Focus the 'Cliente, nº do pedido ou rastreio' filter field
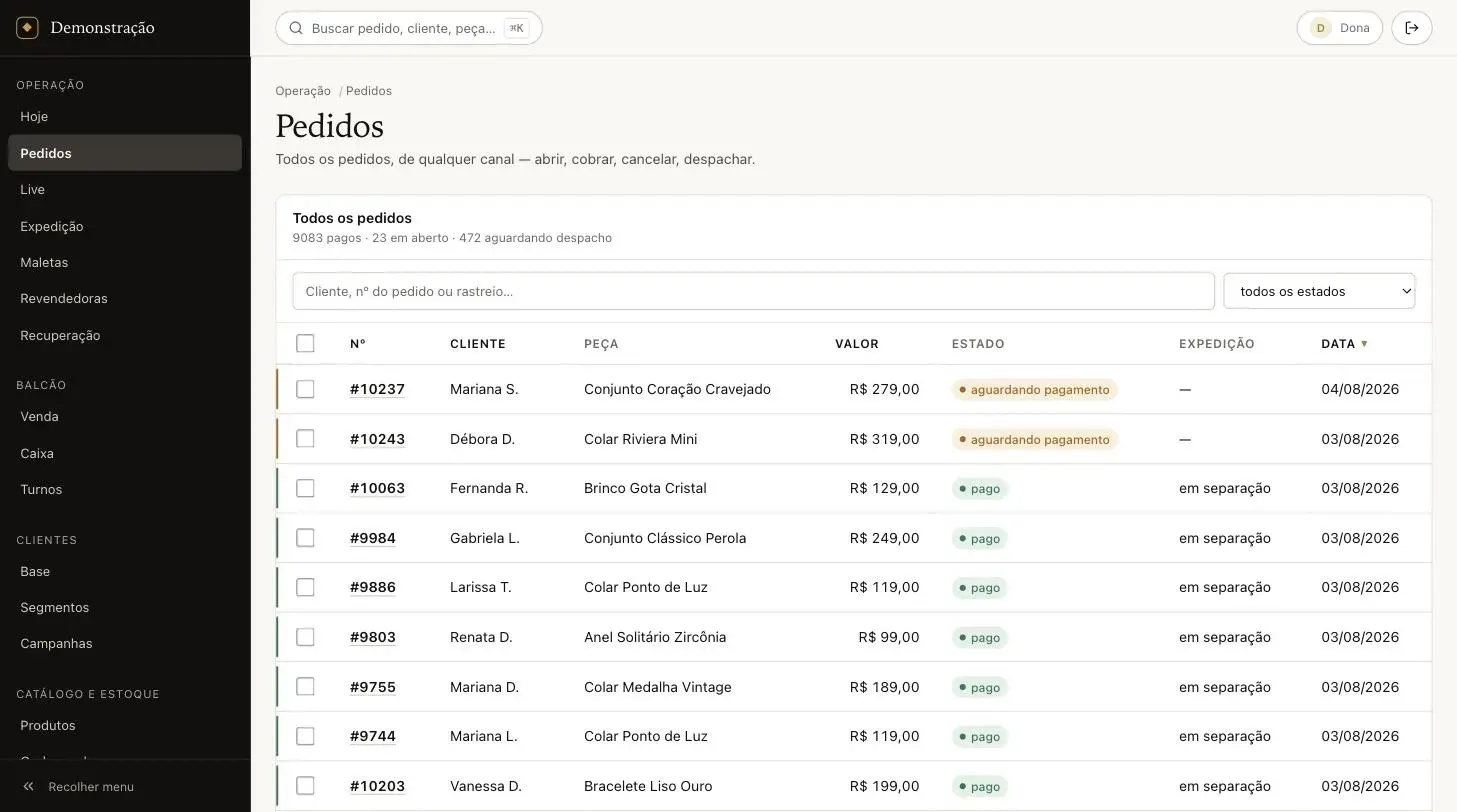The height and width of the screenshot is (812, 1457). pyautogui.click(x=753, y=291)
